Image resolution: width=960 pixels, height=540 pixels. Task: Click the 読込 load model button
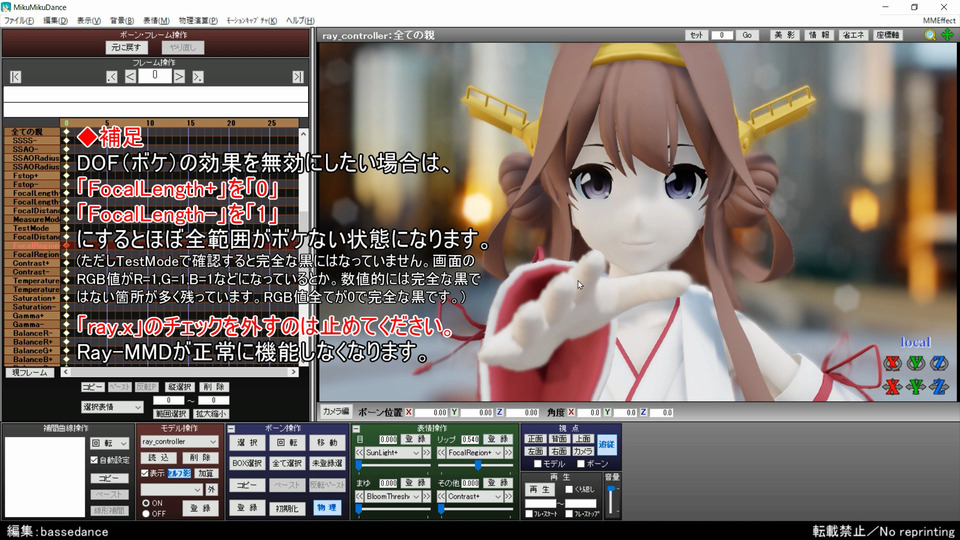[159, 457]
